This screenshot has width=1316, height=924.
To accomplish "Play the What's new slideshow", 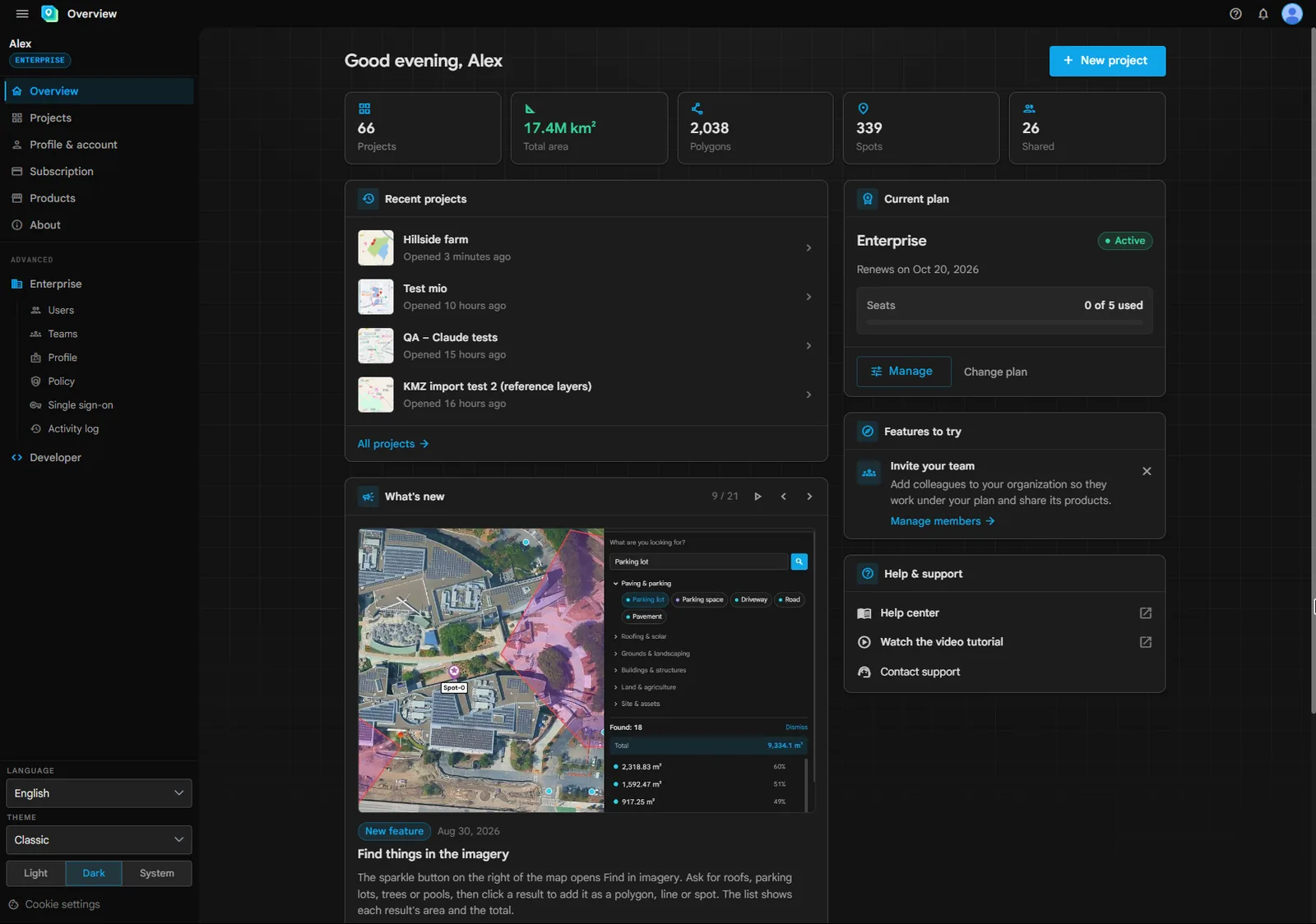I will click(x=758, y=497).
